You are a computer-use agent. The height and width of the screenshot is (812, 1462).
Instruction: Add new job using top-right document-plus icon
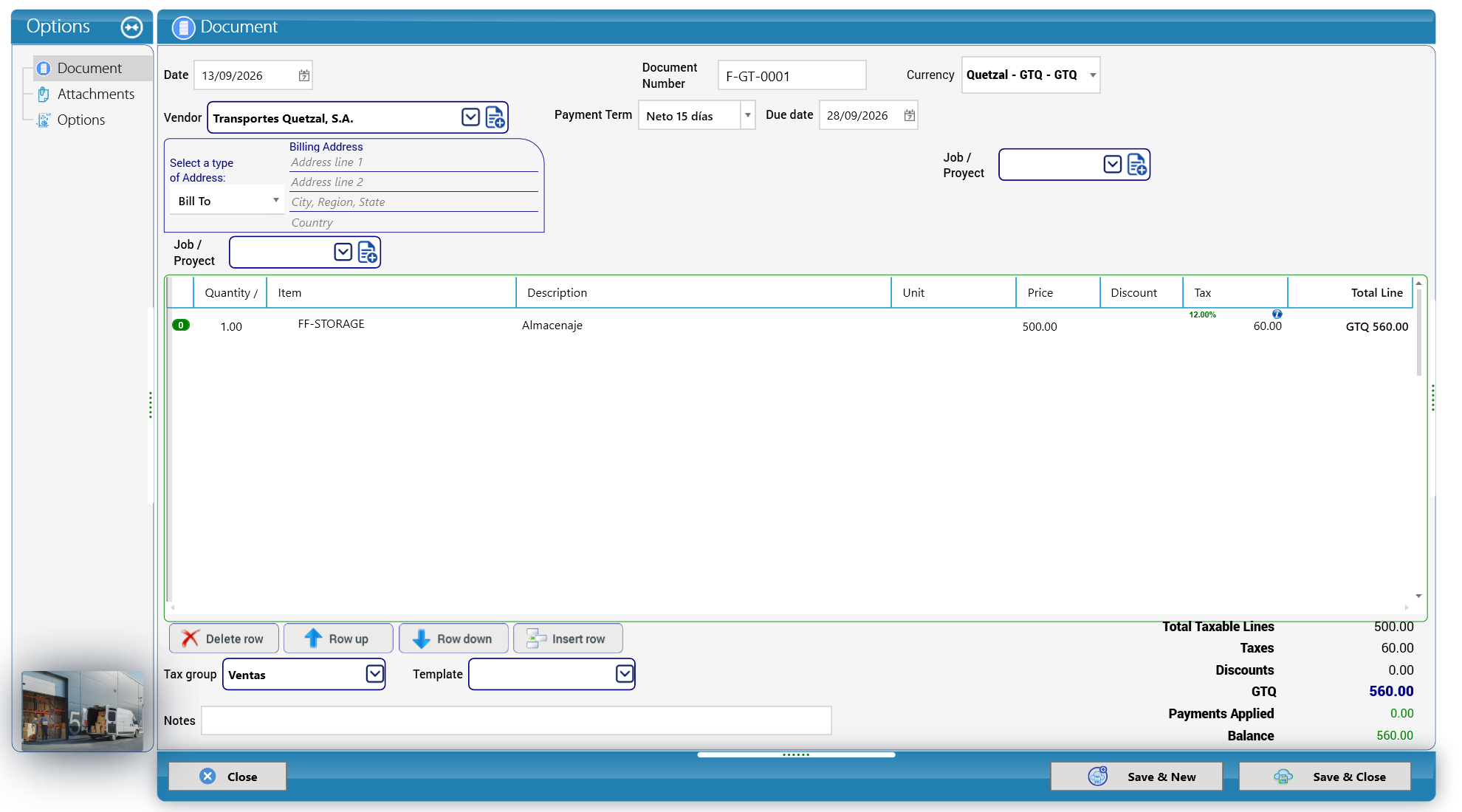[x=1137, y=165]
